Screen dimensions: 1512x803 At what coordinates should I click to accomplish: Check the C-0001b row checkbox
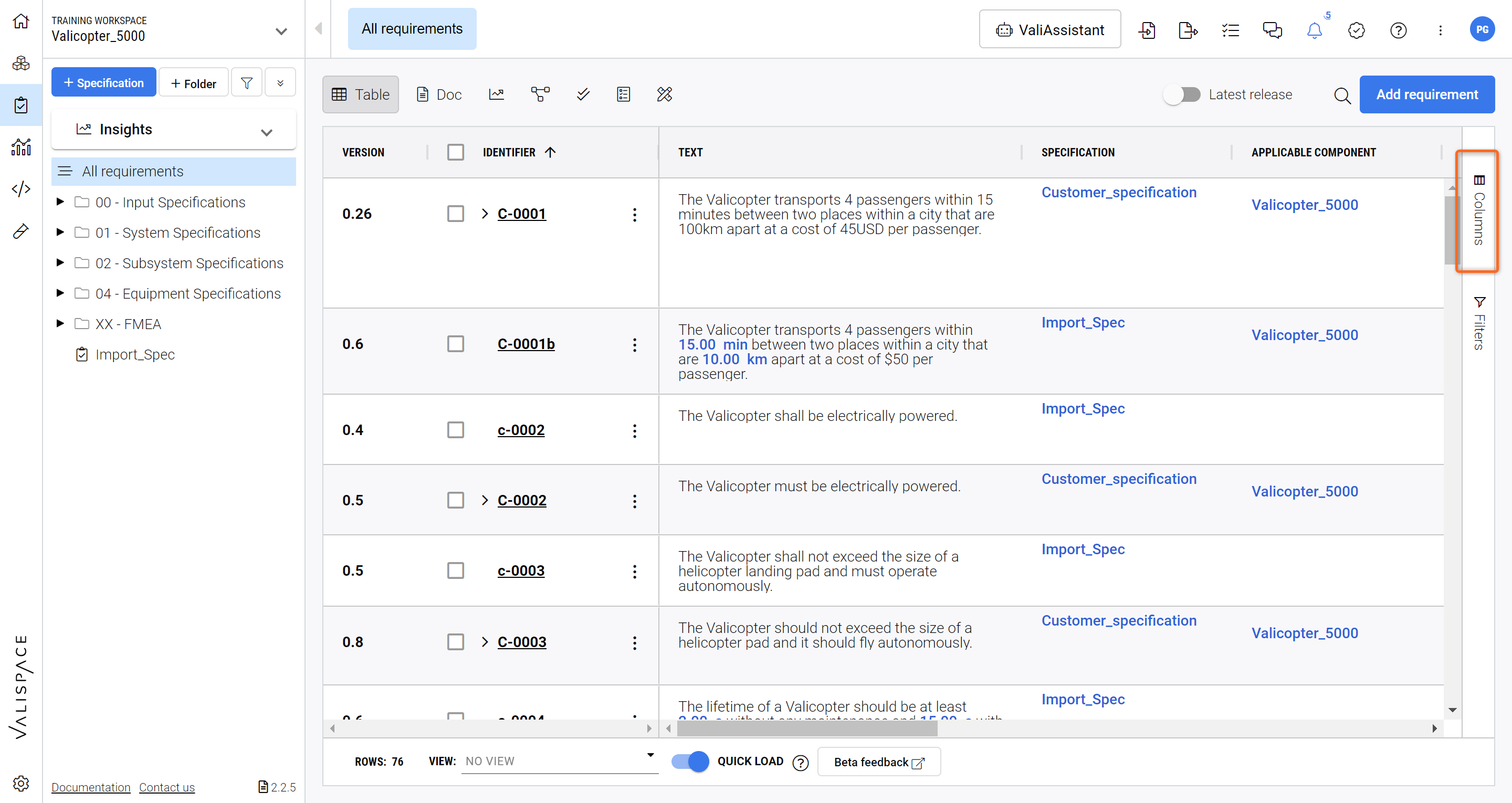(x=456, y=344)
